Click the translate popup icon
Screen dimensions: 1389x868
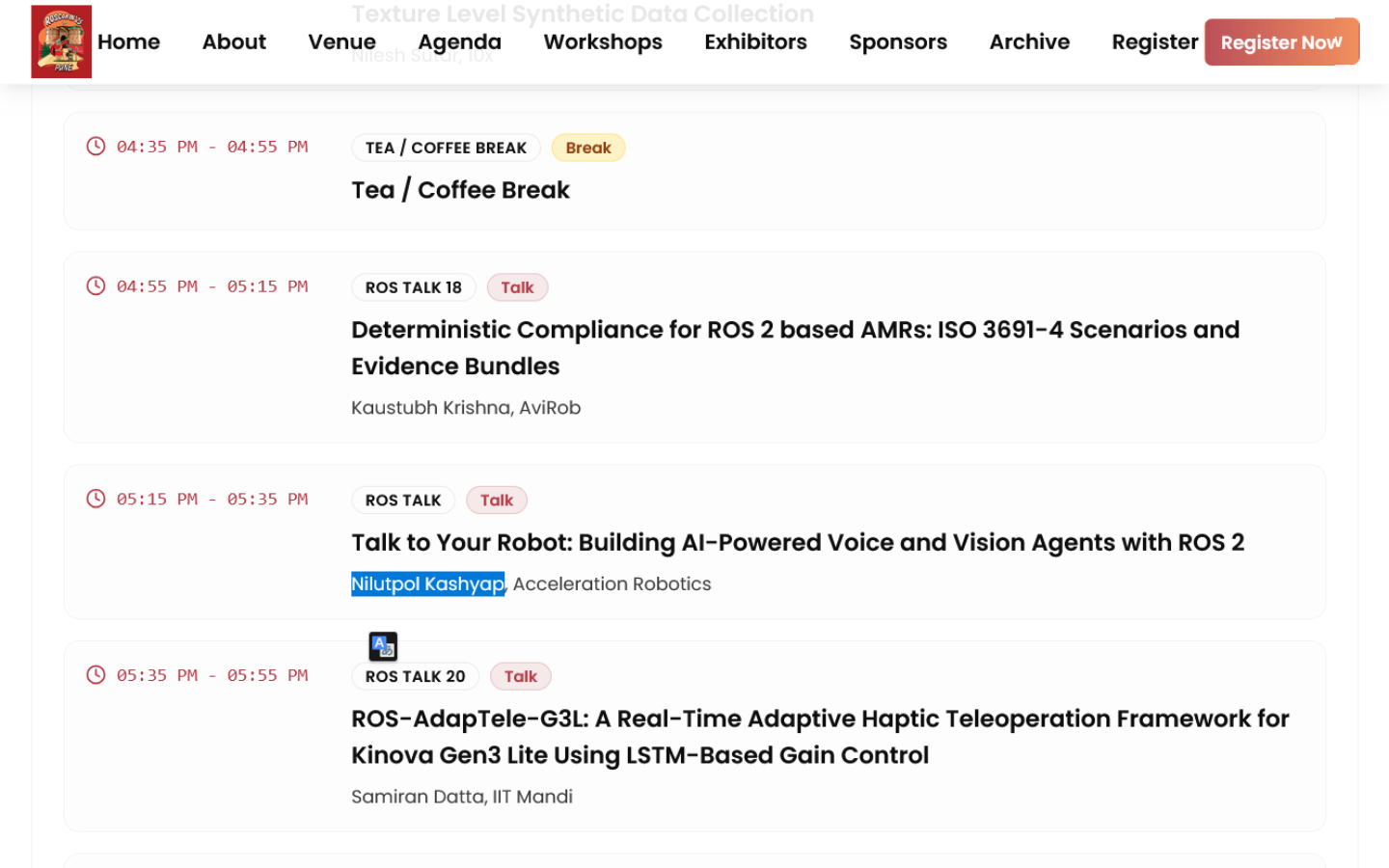click(x=383, y=645)
